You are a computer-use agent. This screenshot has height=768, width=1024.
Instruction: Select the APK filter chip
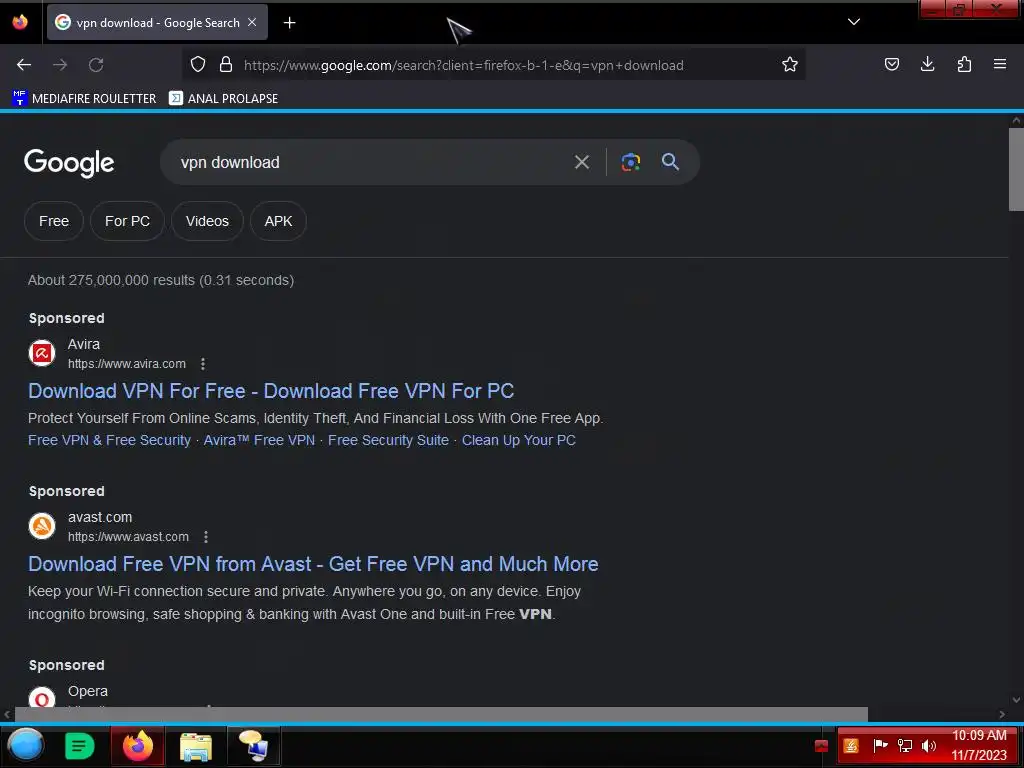click(x=278, y=221)
